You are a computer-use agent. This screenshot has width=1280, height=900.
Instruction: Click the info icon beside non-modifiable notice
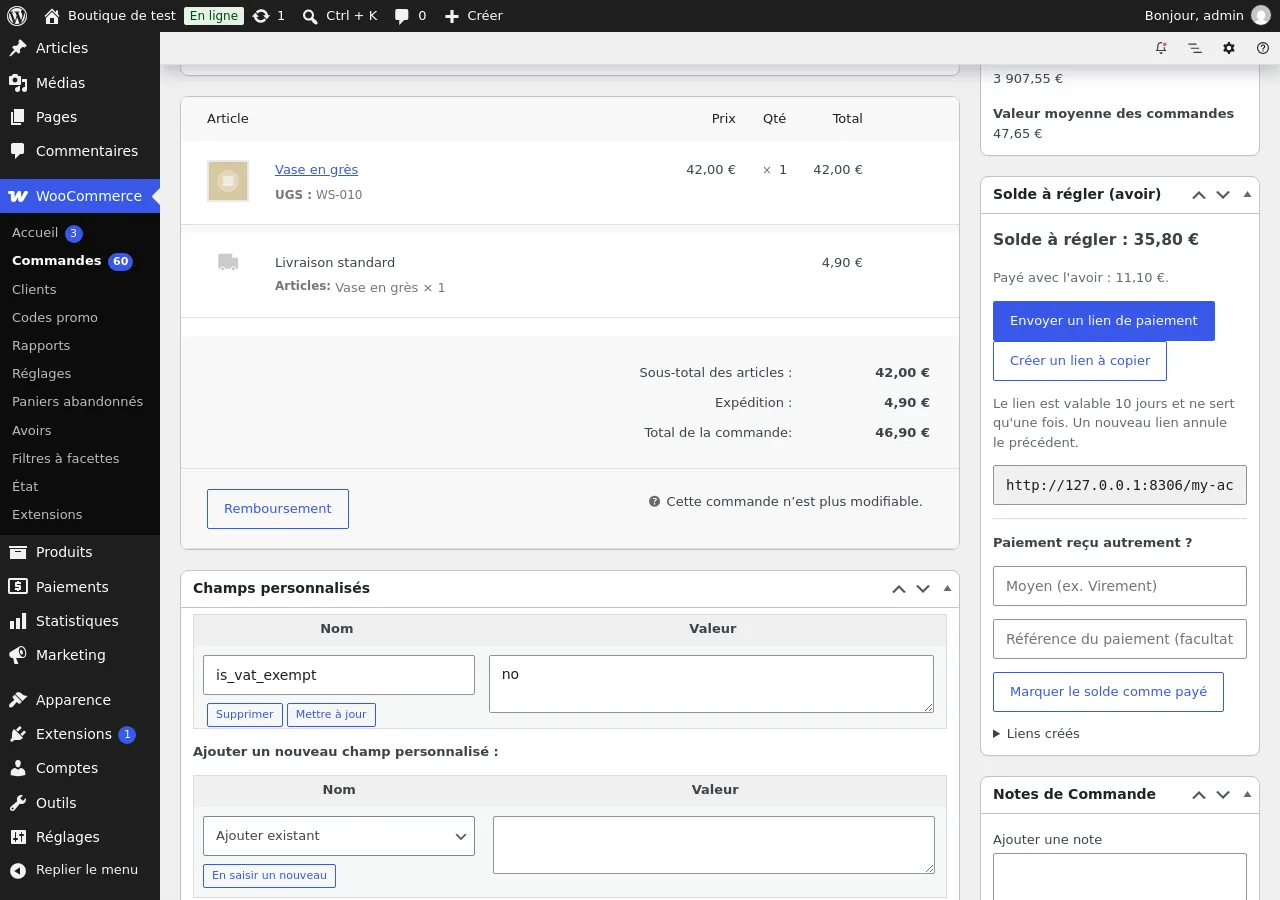(x=655, y=502)
